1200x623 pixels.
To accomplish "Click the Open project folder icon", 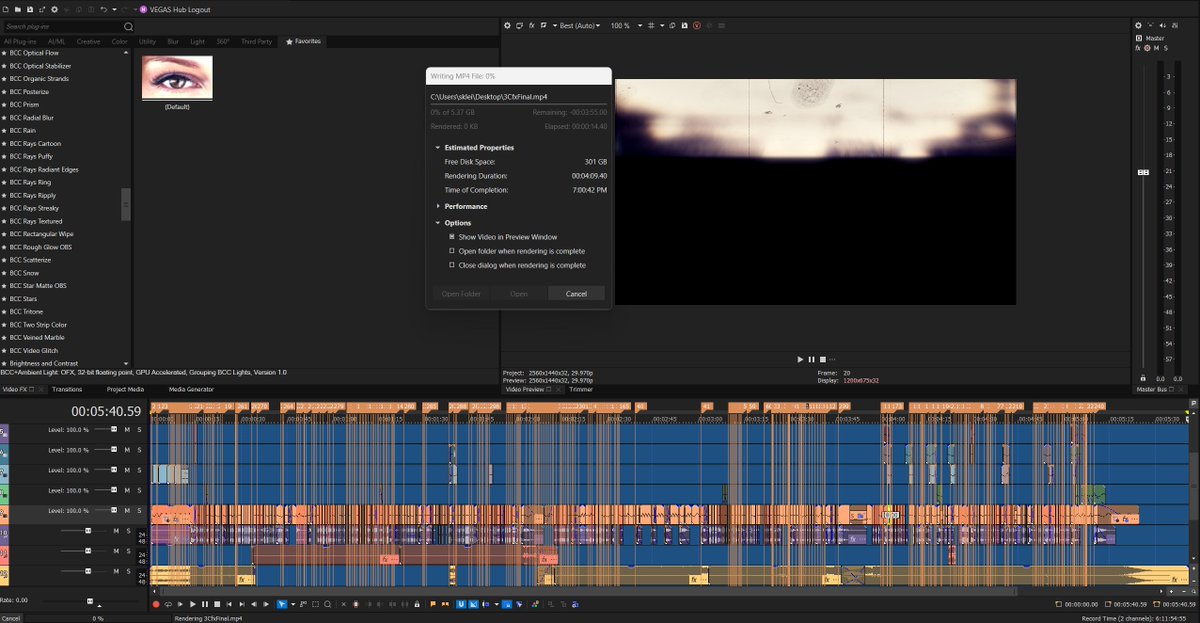I will 18,10.
